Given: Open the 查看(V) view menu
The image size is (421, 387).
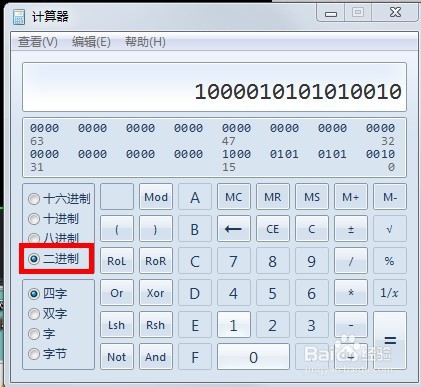Looking at the screenshot, I should click(38, 42).
